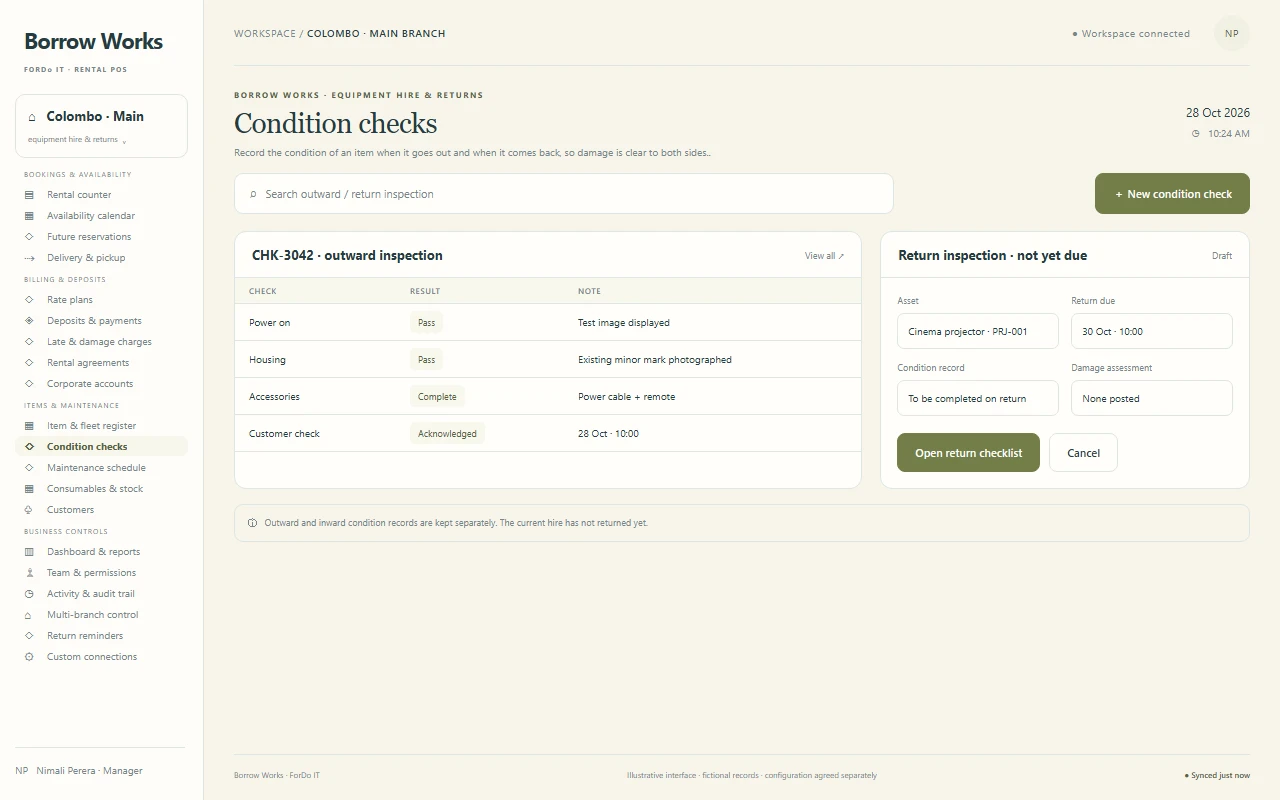Click the Acknowledged result badge
1280x800 pixels.
tap(447, 434)
